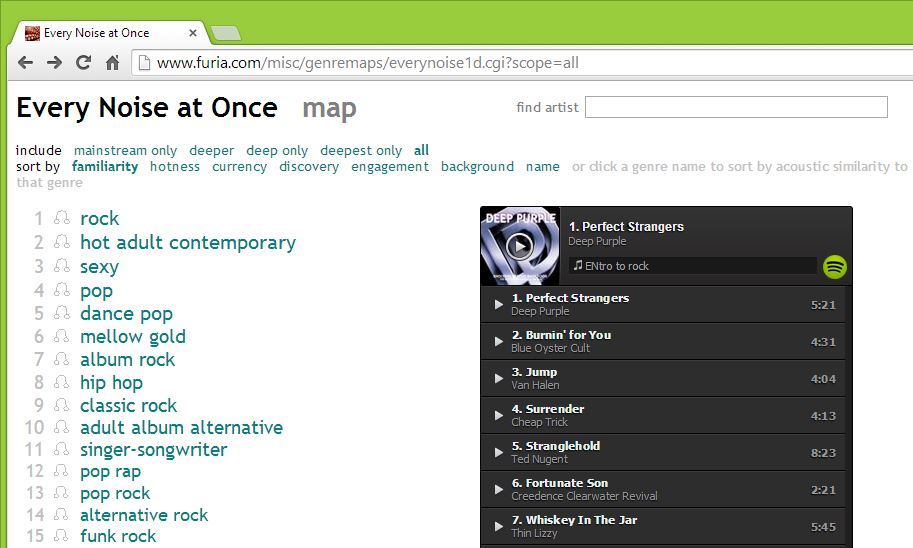The width and height of the screenshot is (913, 548).
Task: Play track 5 Stranglehold
Action: [x=498, y=452]
